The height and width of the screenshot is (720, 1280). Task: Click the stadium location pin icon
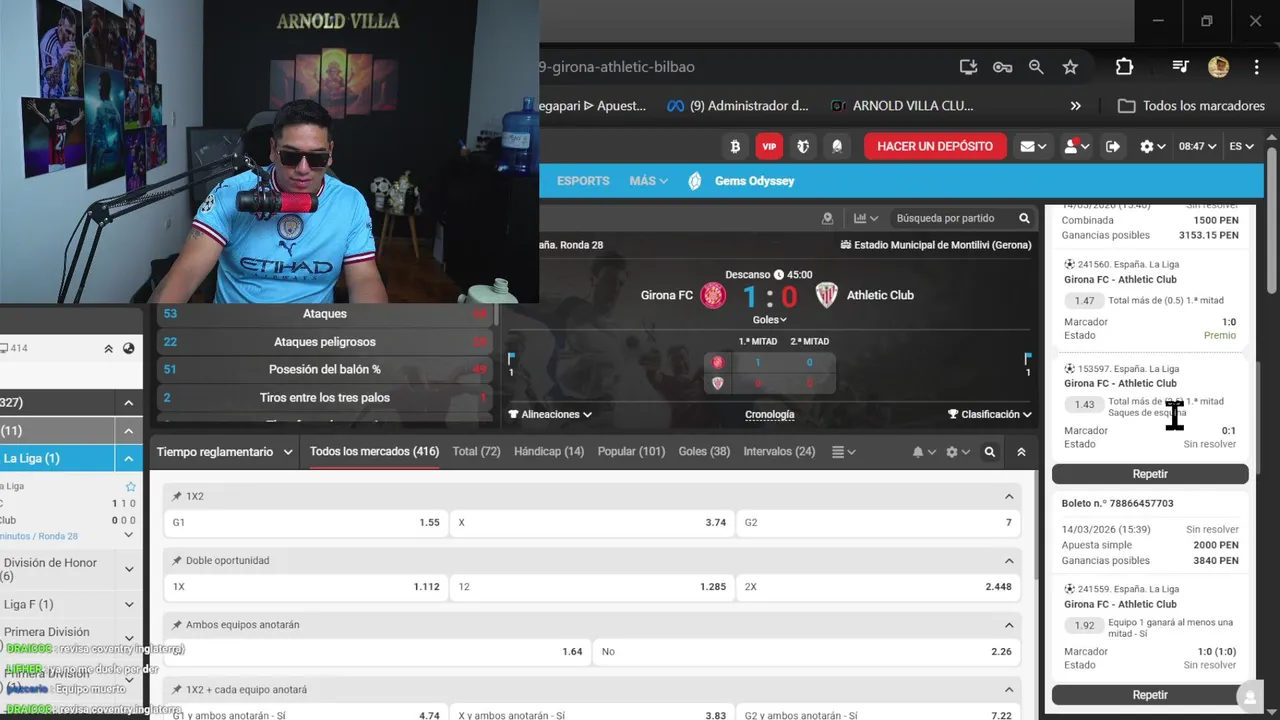pyautogui.click(x=827, y=218)
